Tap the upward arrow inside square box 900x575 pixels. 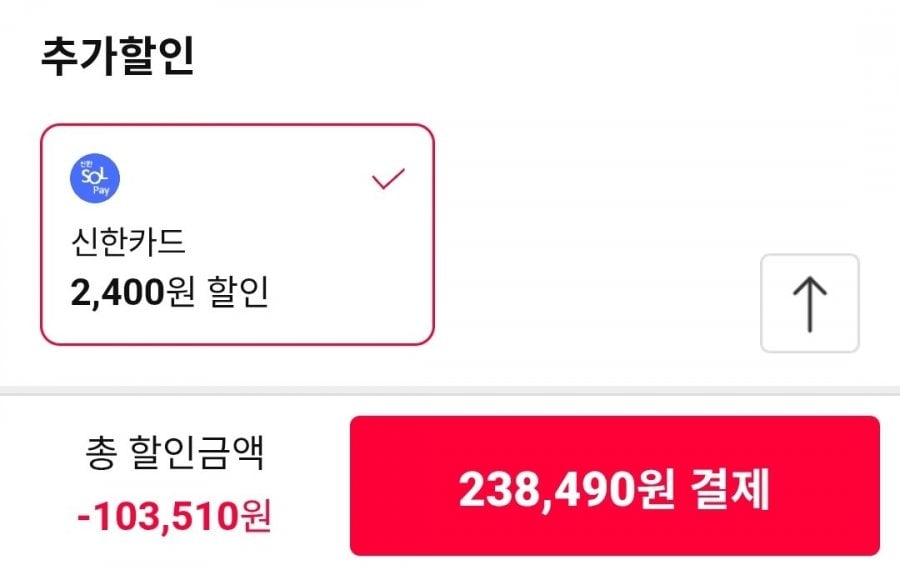tap(809, 303)
